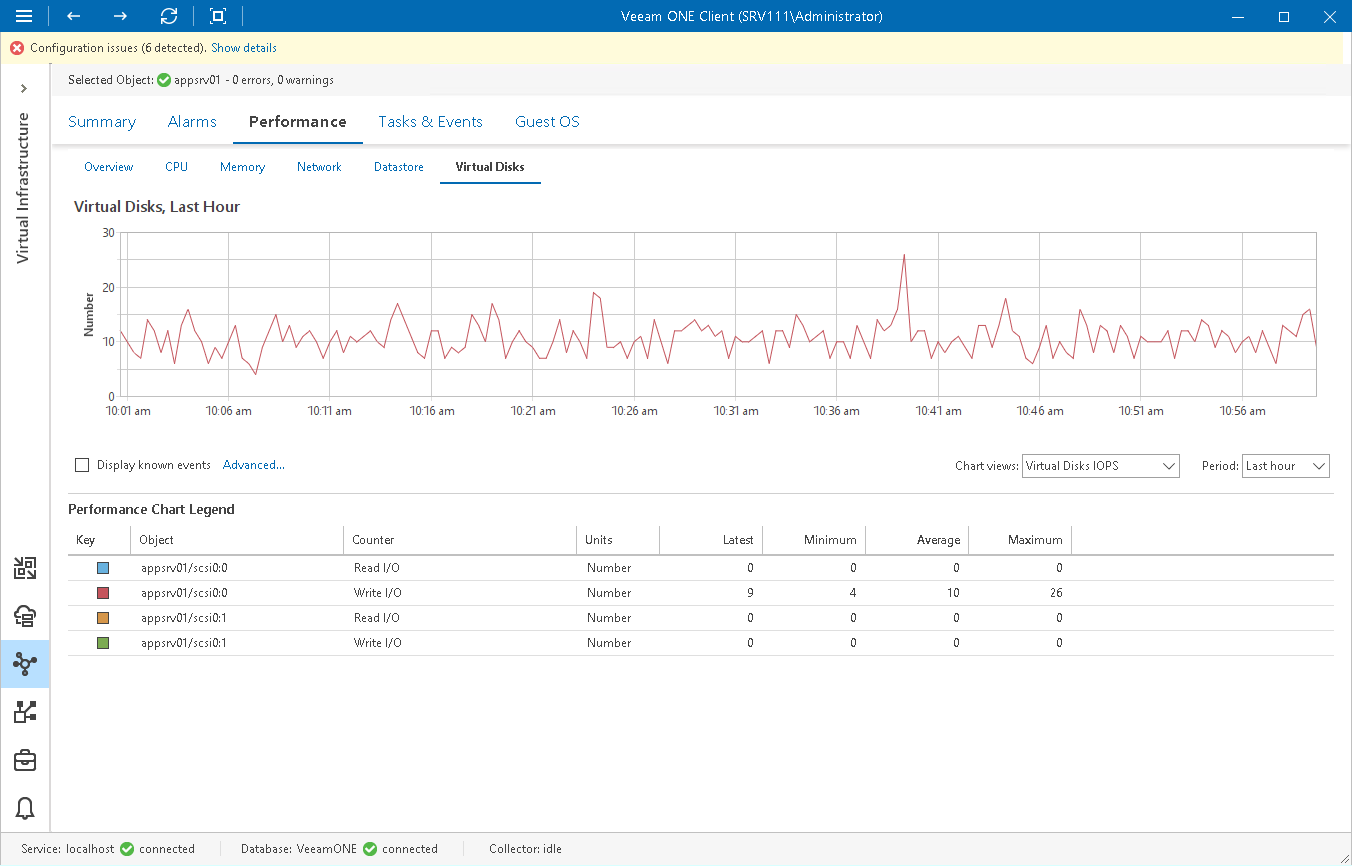
Task: Refresh the current view
Action: pyautogui.click(x=168, y=16)
